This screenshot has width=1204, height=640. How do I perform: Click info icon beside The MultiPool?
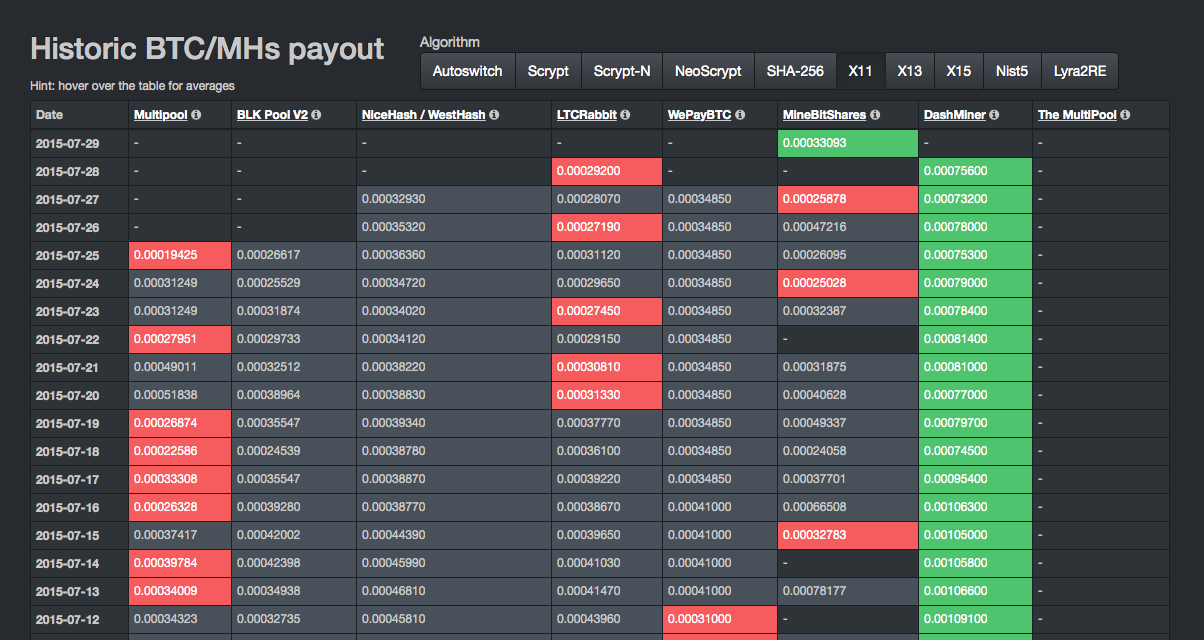pos(1125,115)
